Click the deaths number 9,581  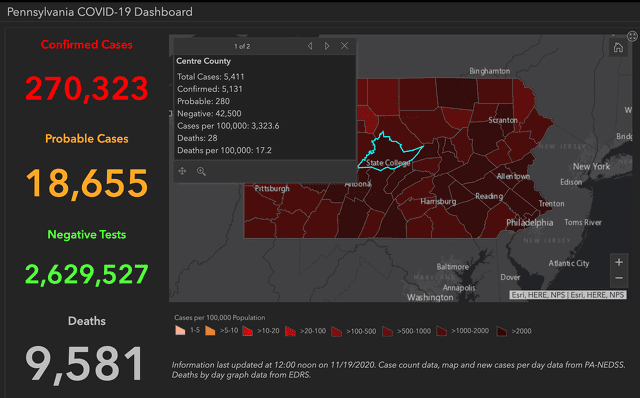[x=84, y=364]
